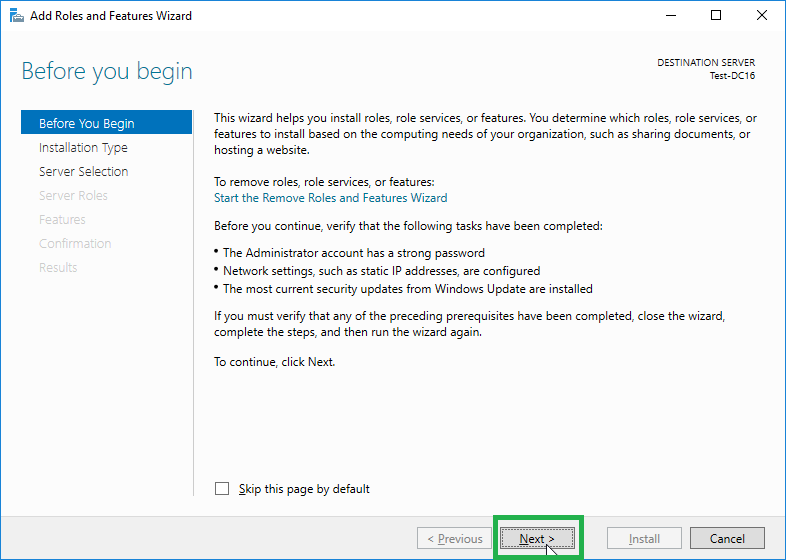This screenshot has width=786, height=560.
Task: Cancel the wizard
Action: tap(727, 538)
